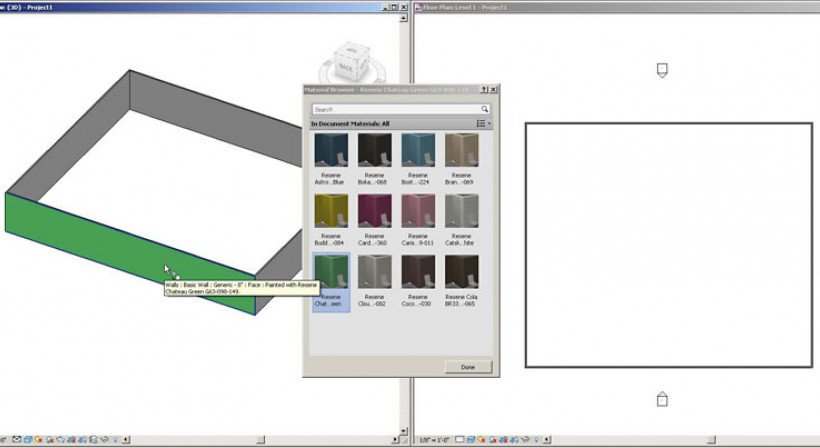The width and height of the screenshot is (820, 448).
Task: Open the Material Browser view options dropdown
Action: click(x=483, y=123)
